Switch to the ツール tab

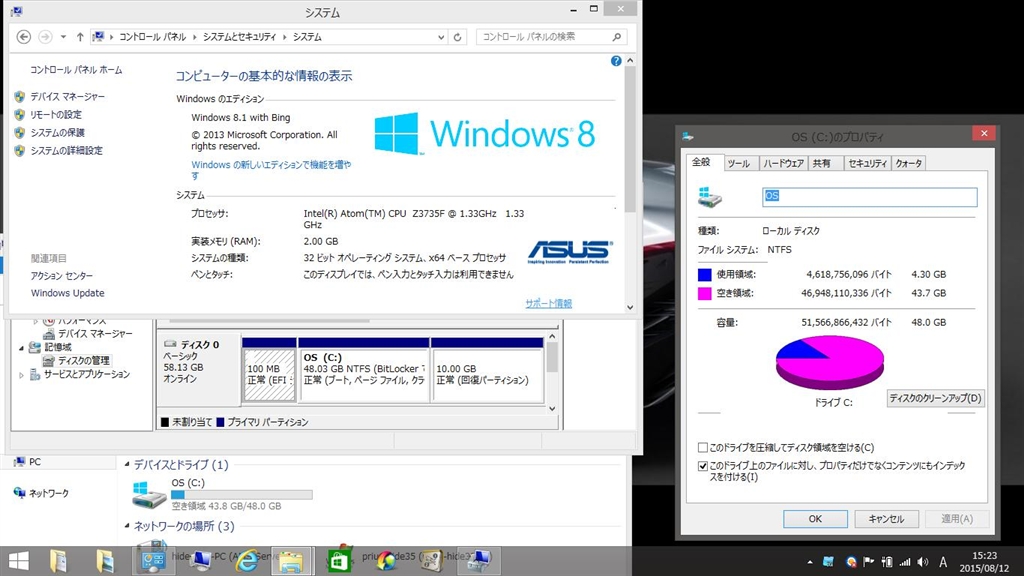pos(739,163)
